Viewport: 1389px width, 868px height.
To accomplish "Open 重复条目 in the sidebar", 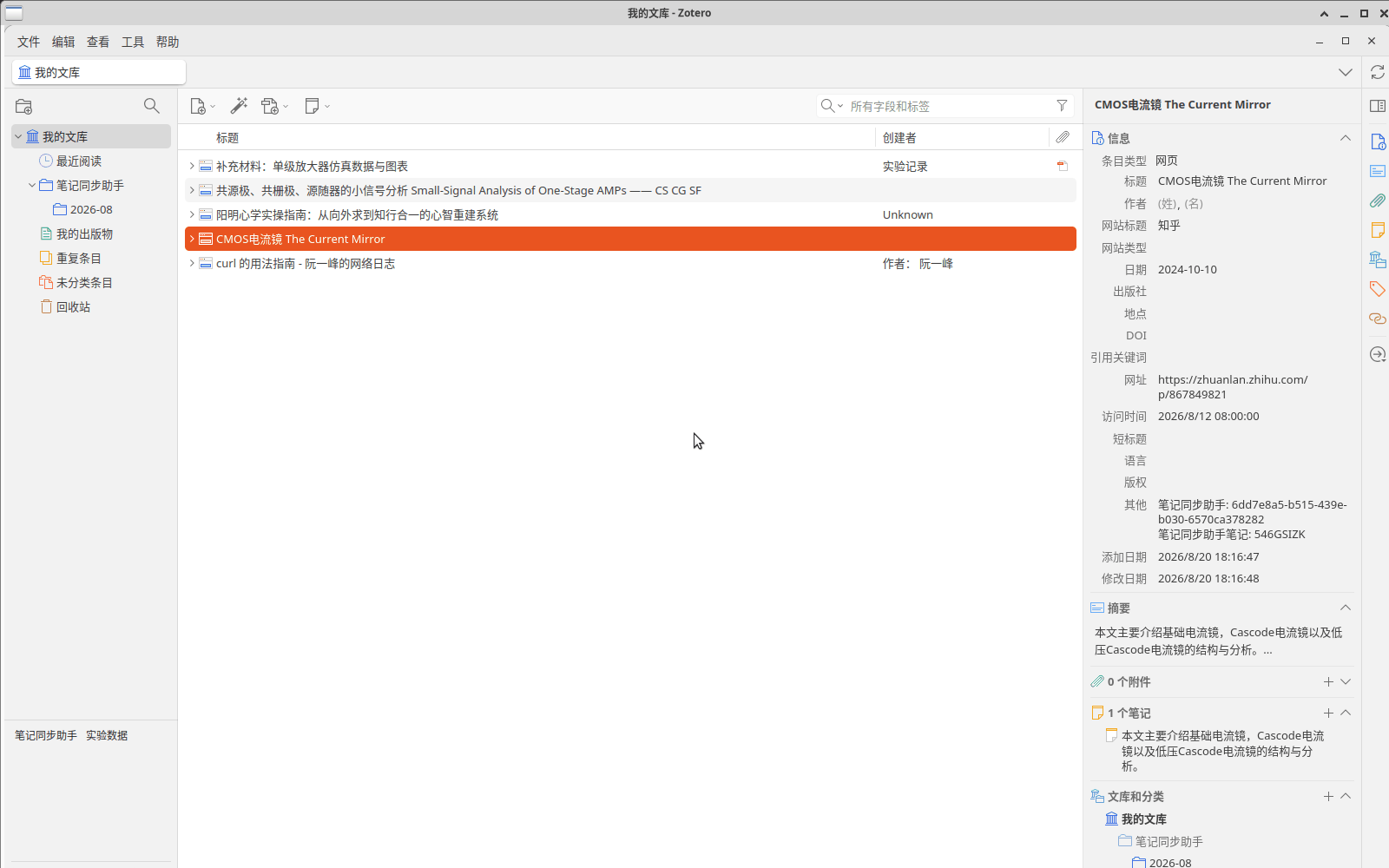I will (79, 258).
